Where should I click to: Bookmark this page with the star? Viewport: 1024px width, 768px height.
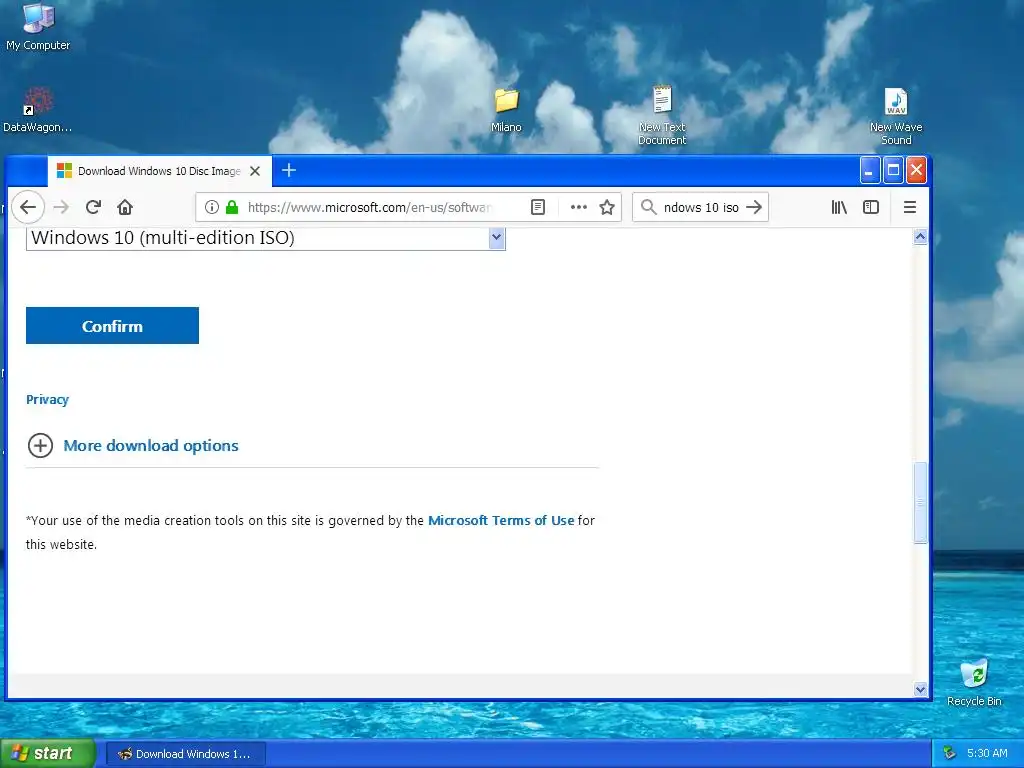[x=607, y=207]
